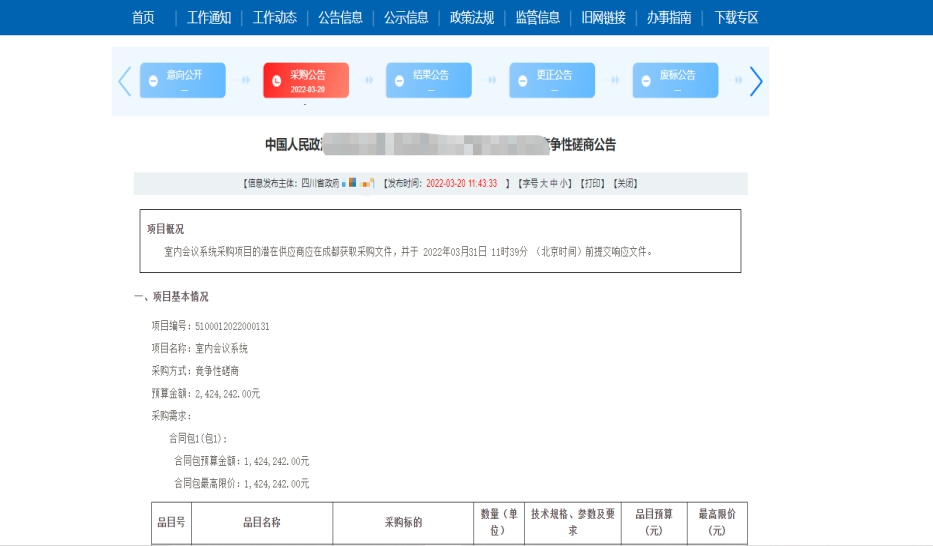Open the 下载专区 navigation item
Screen dimensions: 933x546
pyautogui.click(x=736, y=17)
